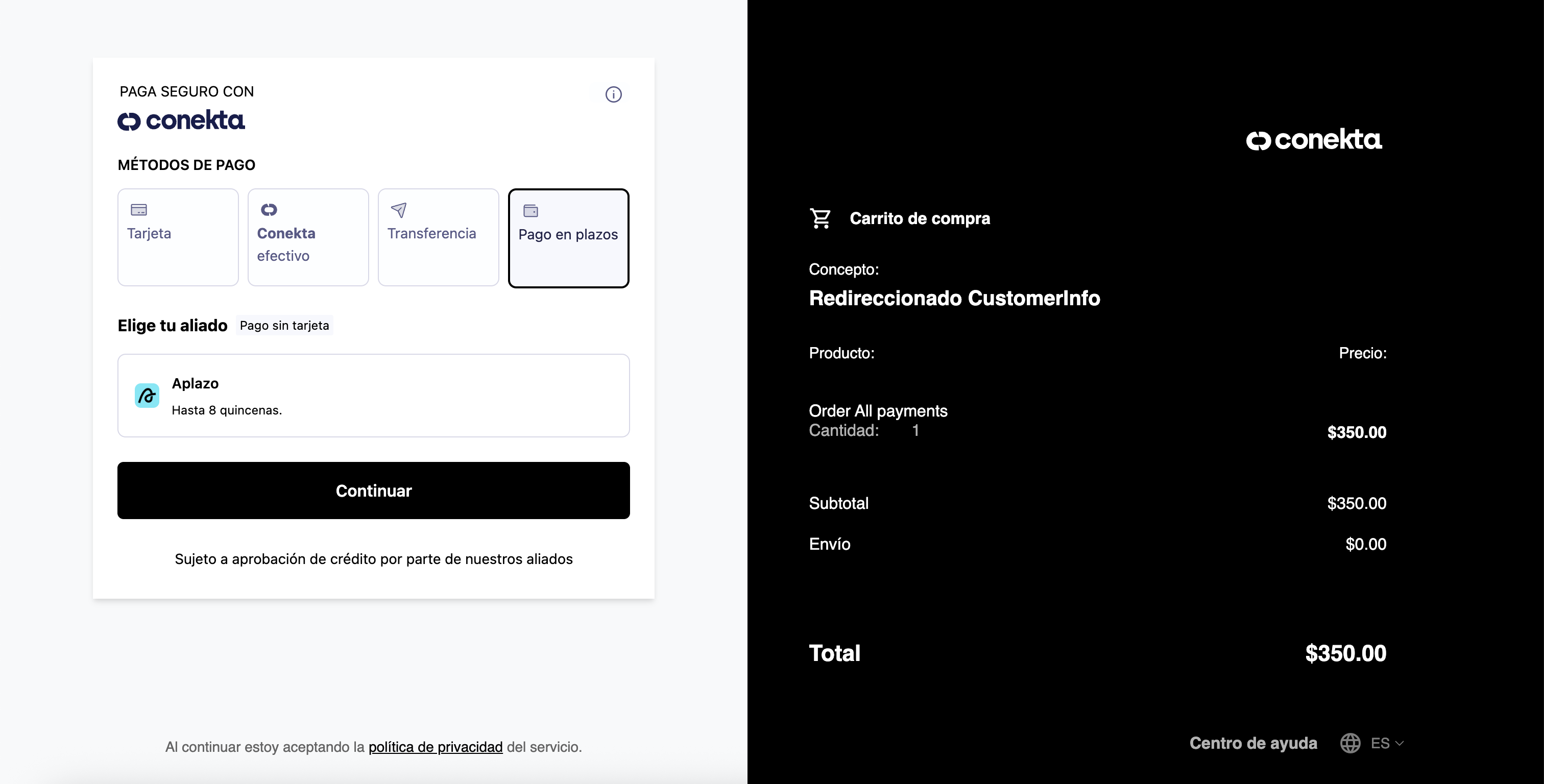Open Centro de ayuda link

(1253, 743)
